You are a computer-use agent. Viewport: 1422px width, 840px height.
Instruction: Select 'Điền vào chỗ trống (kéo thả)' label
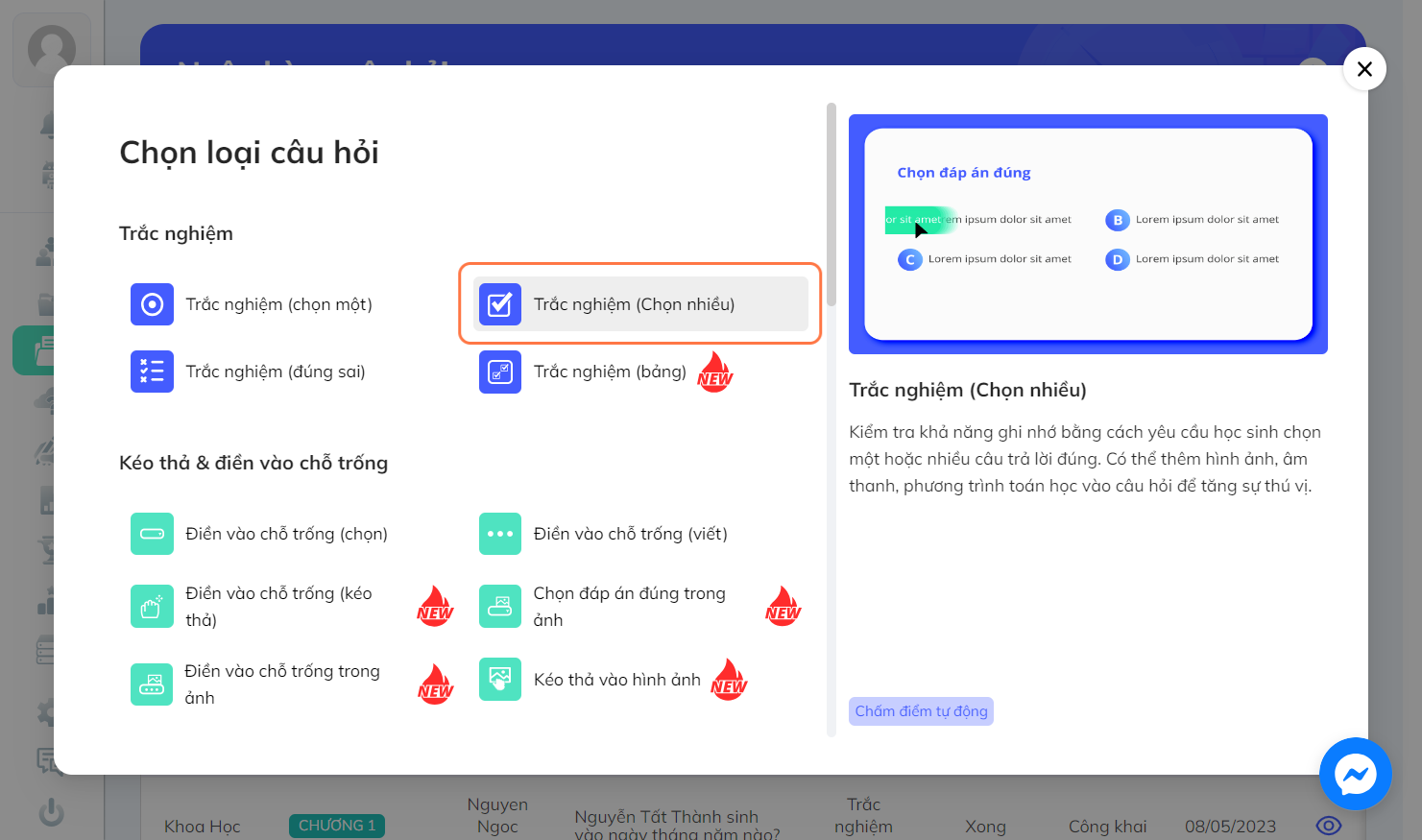[278, 607]
